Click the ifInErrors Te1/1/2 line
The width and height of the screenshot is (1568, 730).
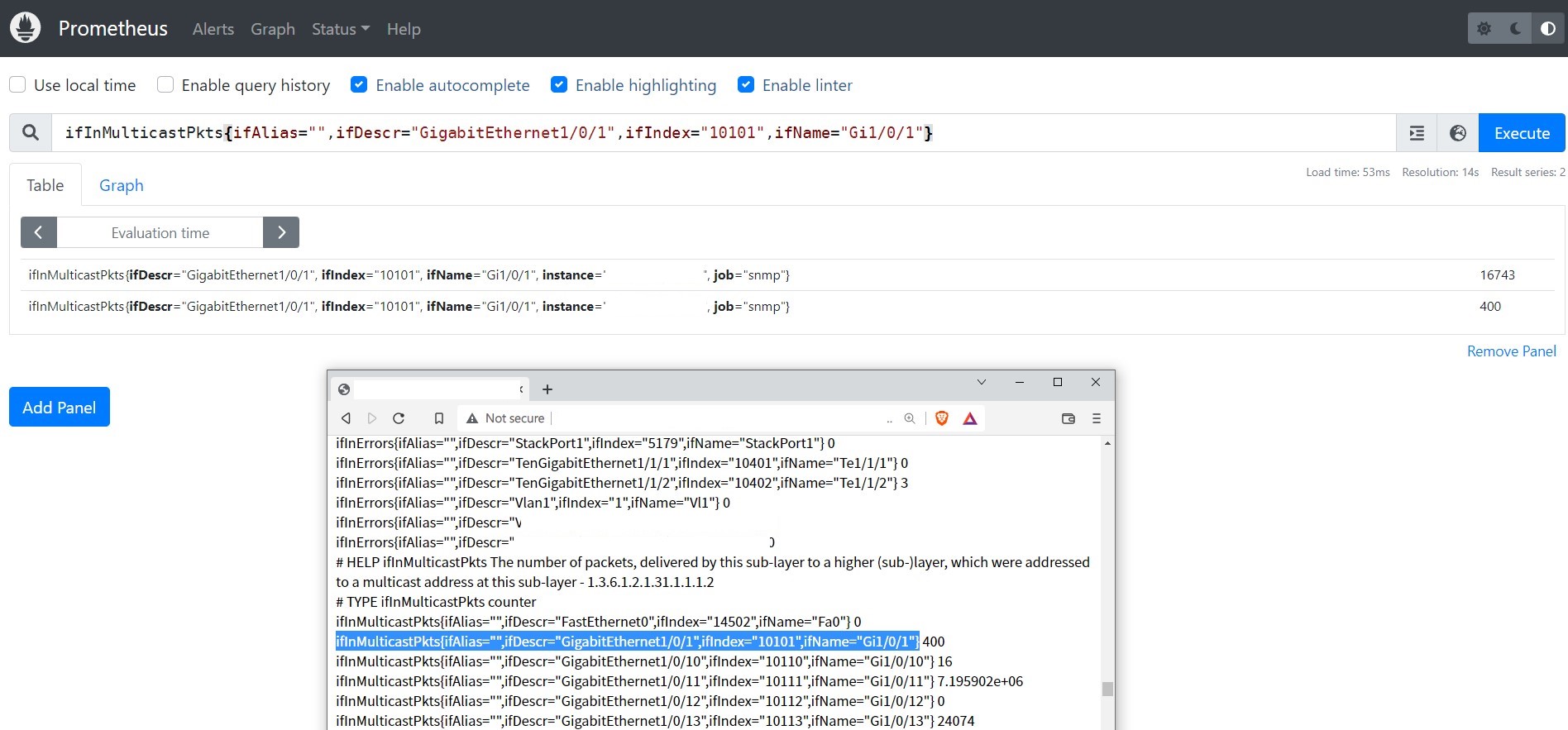click(x=622, y=483)
